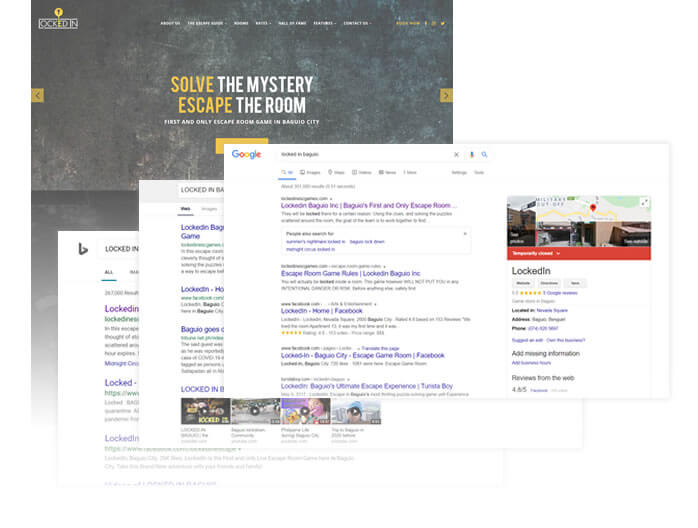This screenshot has width=698, height=528.
Task: Click the Google logo
Action: [246, 154]
